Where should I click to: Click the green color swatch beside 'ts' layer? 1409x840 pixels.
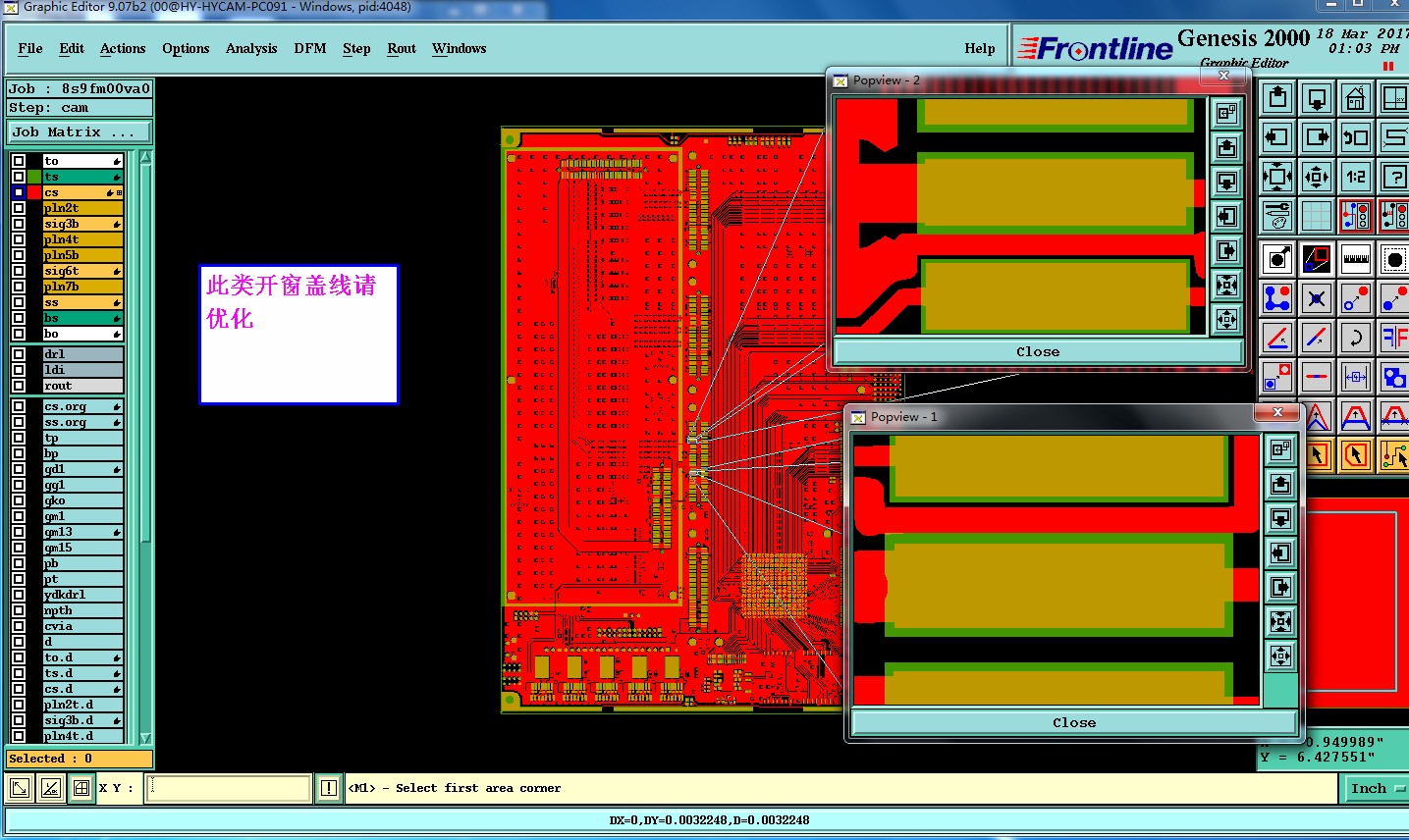pos(34,177)
